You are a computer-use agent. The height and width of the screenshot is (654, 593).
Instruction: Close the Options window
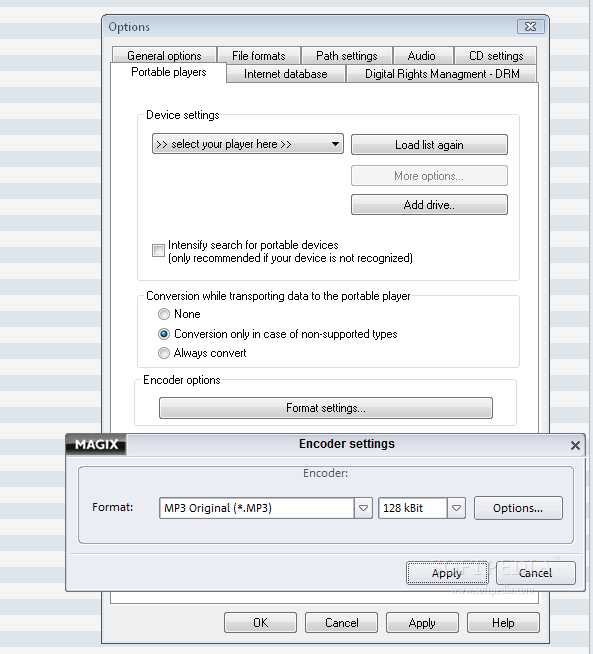click(x=530, y=27)
